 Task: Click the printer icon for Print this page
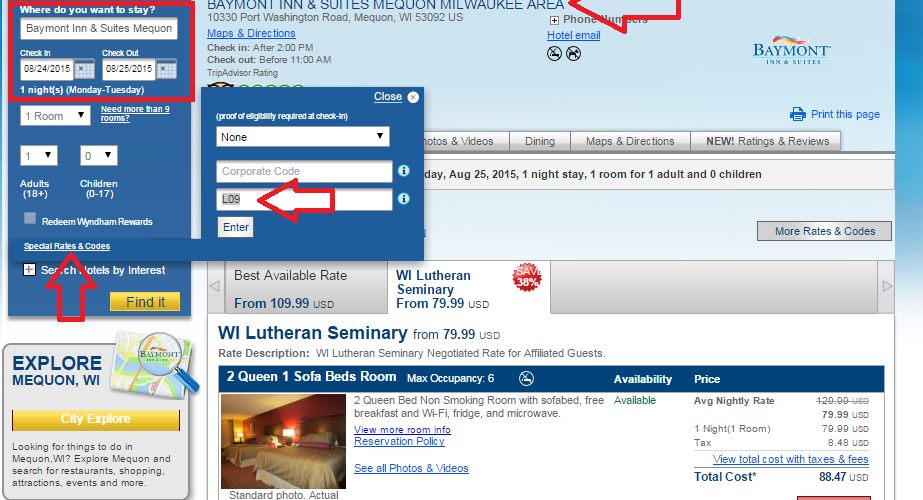(x=798, y=114)
